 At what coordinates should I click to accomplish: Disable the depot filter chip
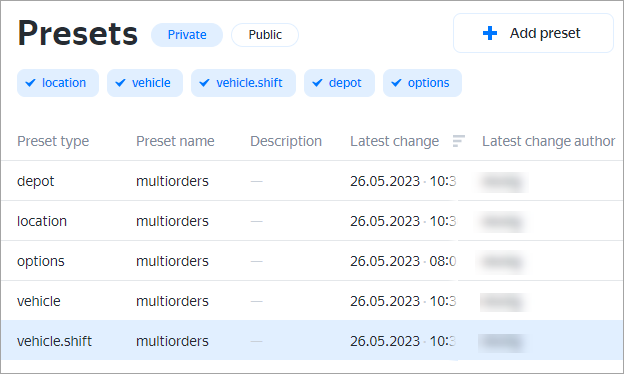pyautogui.click(x=339, y=83)
